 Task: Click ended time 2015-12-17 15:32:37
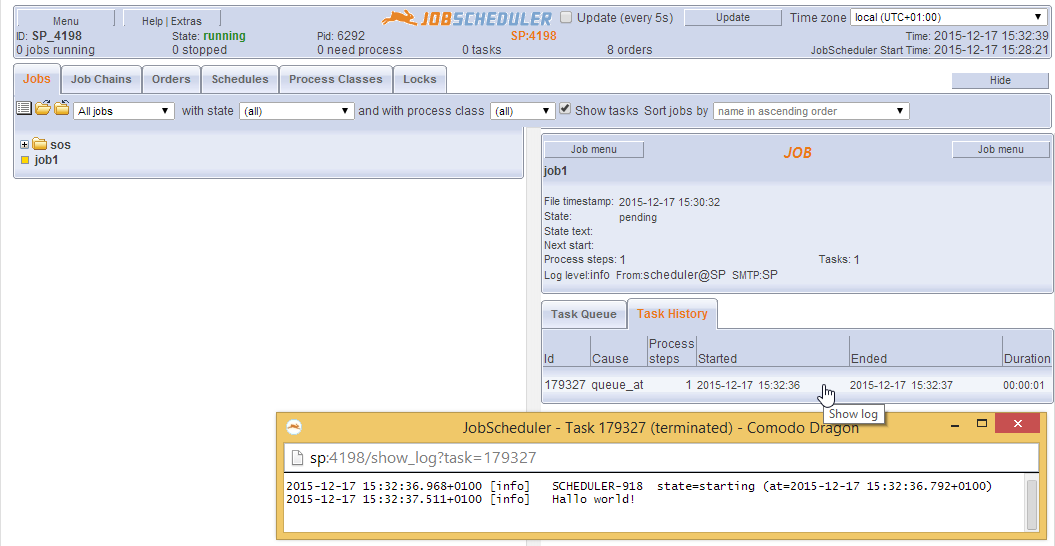(x=902, y=385)
